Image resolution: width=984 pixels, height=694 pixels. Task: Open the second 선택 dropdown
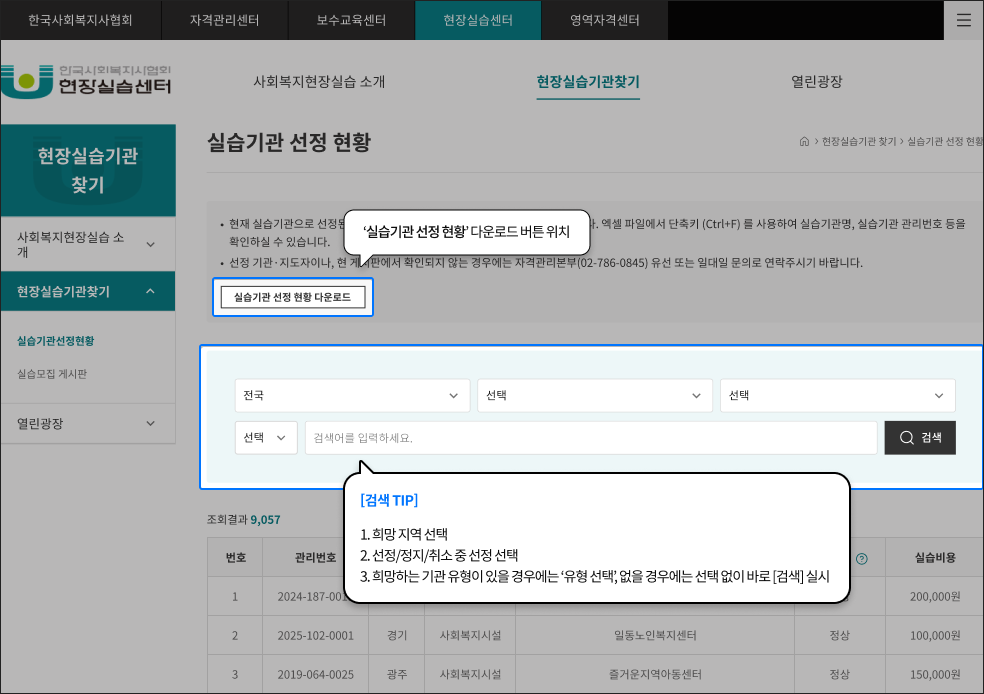pyautogui.click(x=594, y=395)
